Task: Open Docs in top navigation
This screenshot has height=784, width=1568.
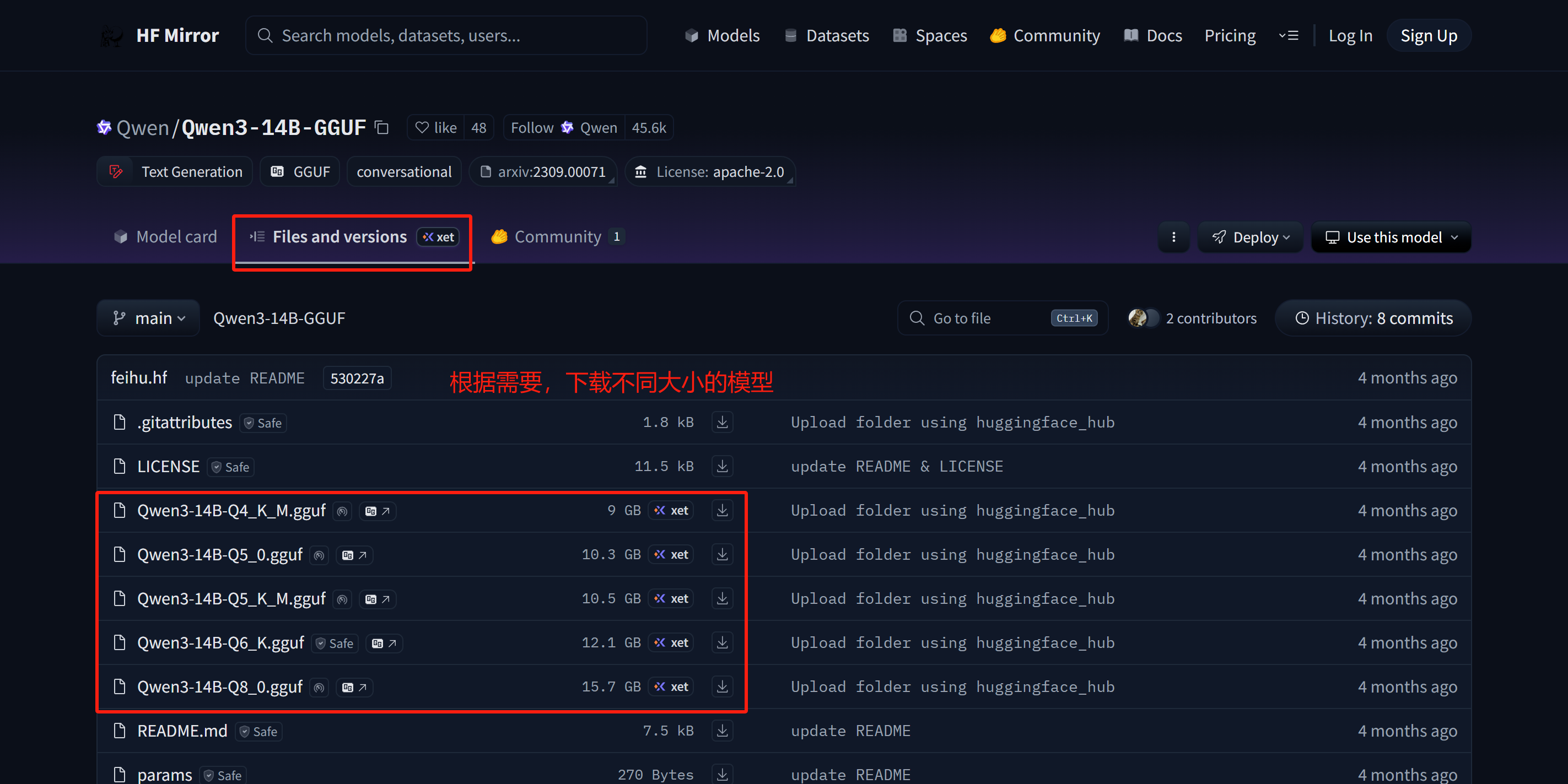Action: [1153, 36]
